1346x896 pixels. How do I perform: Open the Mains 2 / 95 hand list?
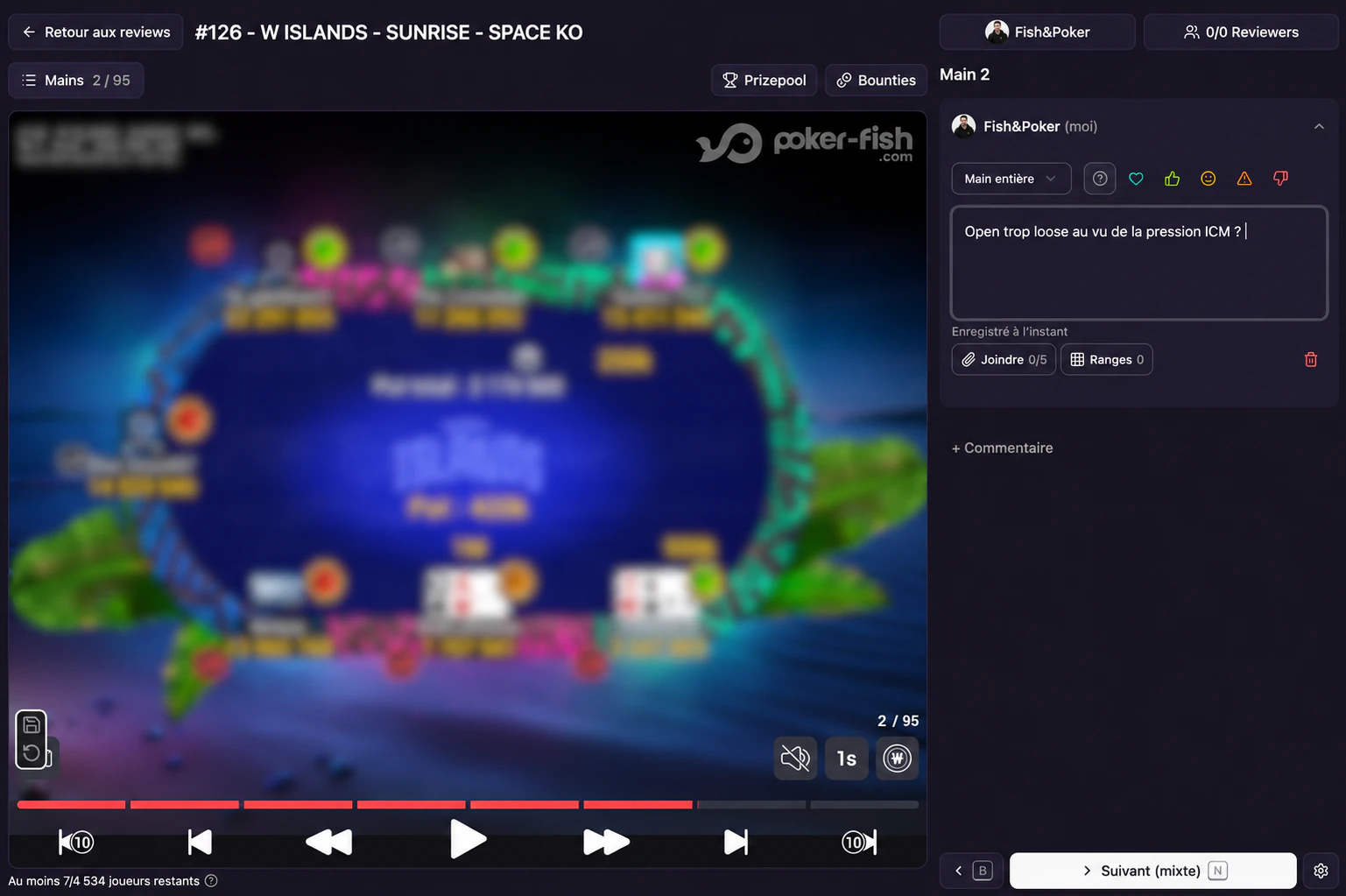(76, 81)
